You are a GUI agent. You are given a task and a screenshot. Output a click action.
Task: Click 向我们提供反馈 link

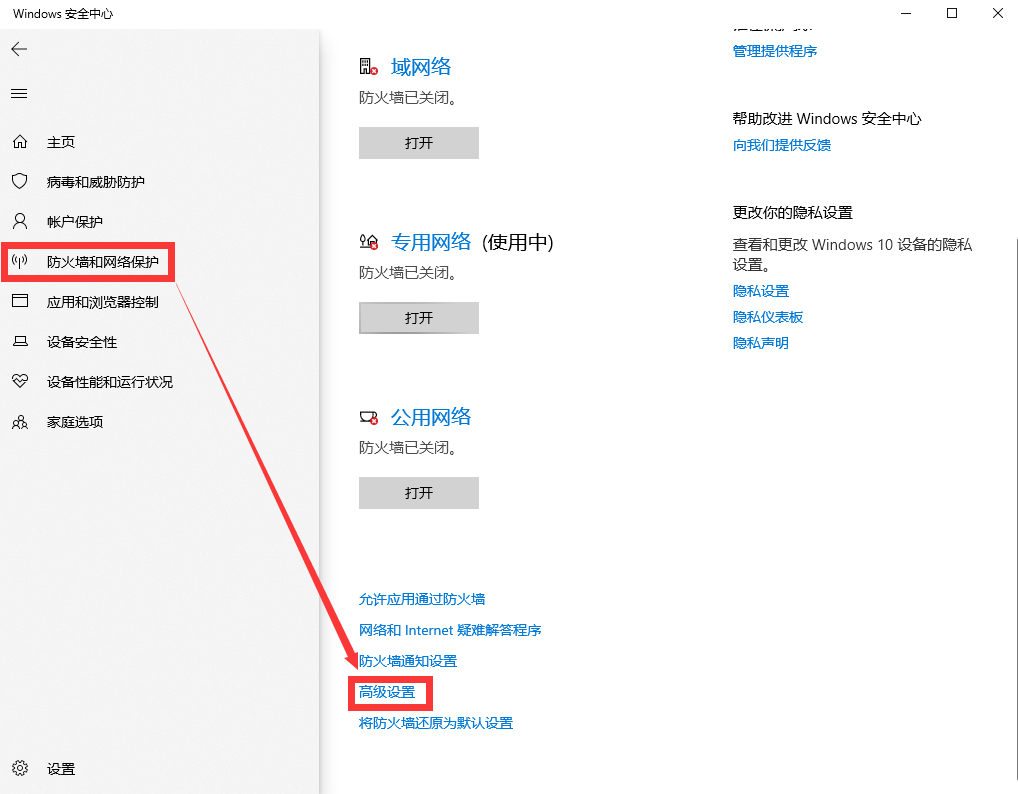pos(782,145)
